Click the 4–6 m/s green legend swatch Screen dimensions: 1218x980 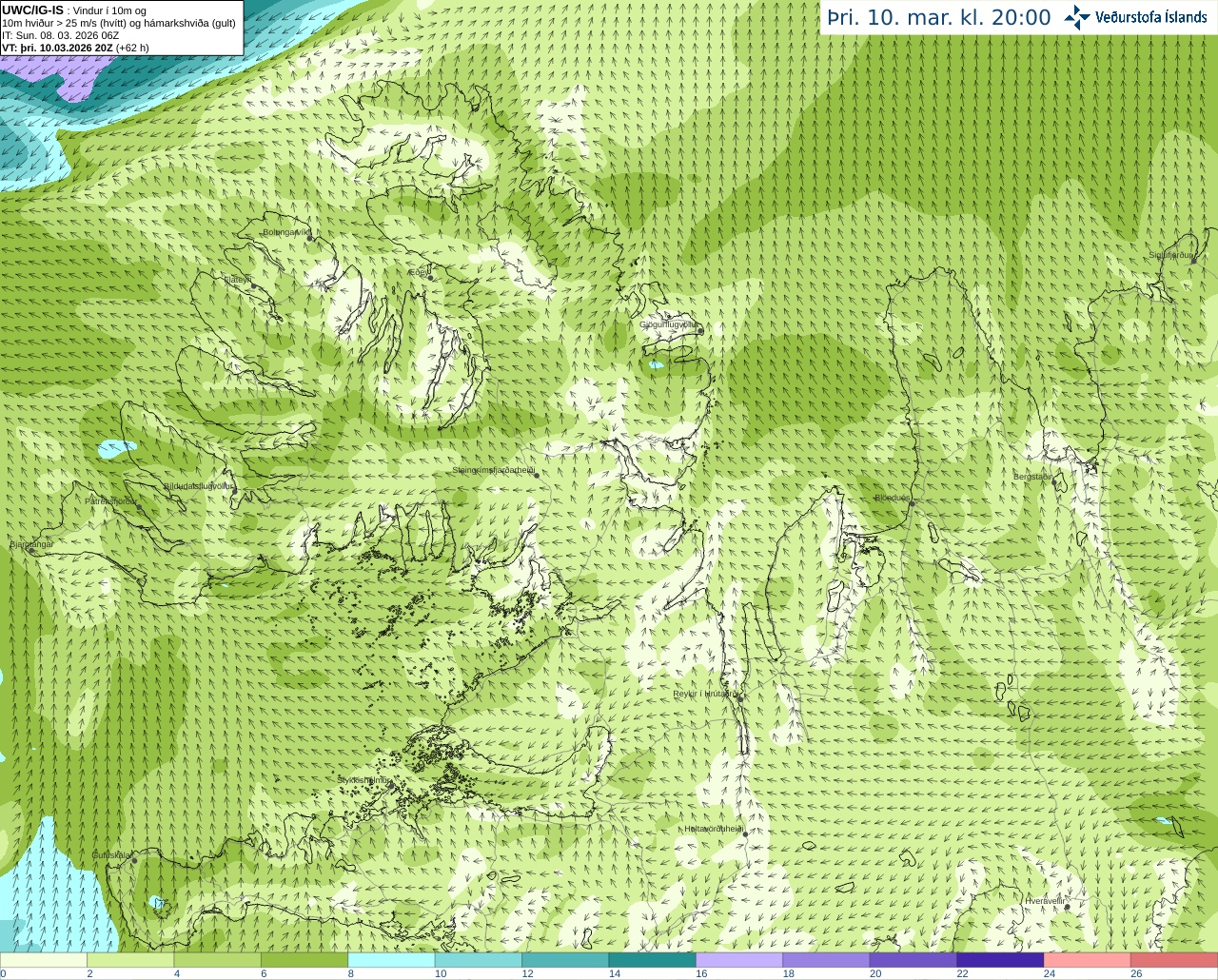point(218,960)
